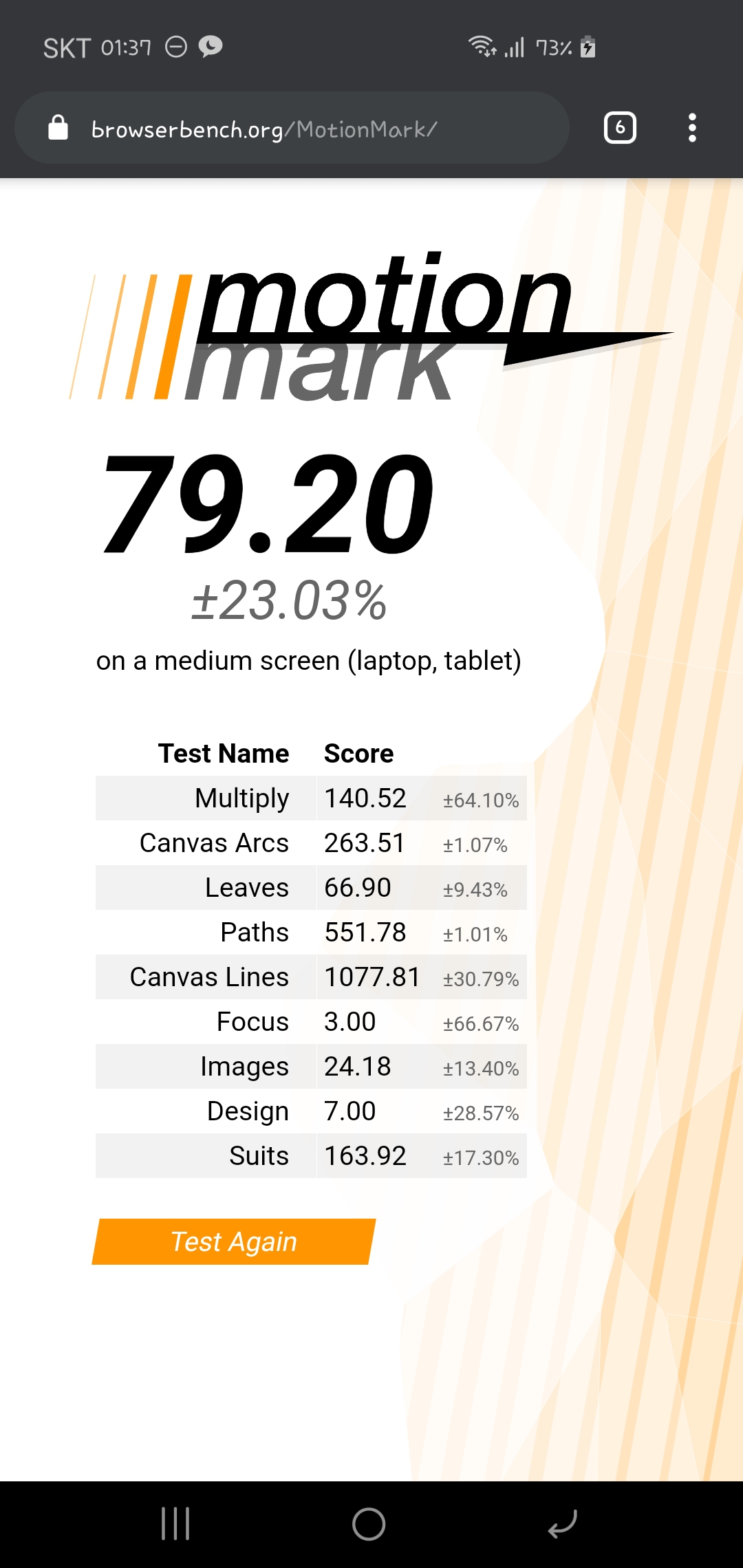Select the Suits test row
Viewport: 743px width, 1568px height.
point(311,1156)
